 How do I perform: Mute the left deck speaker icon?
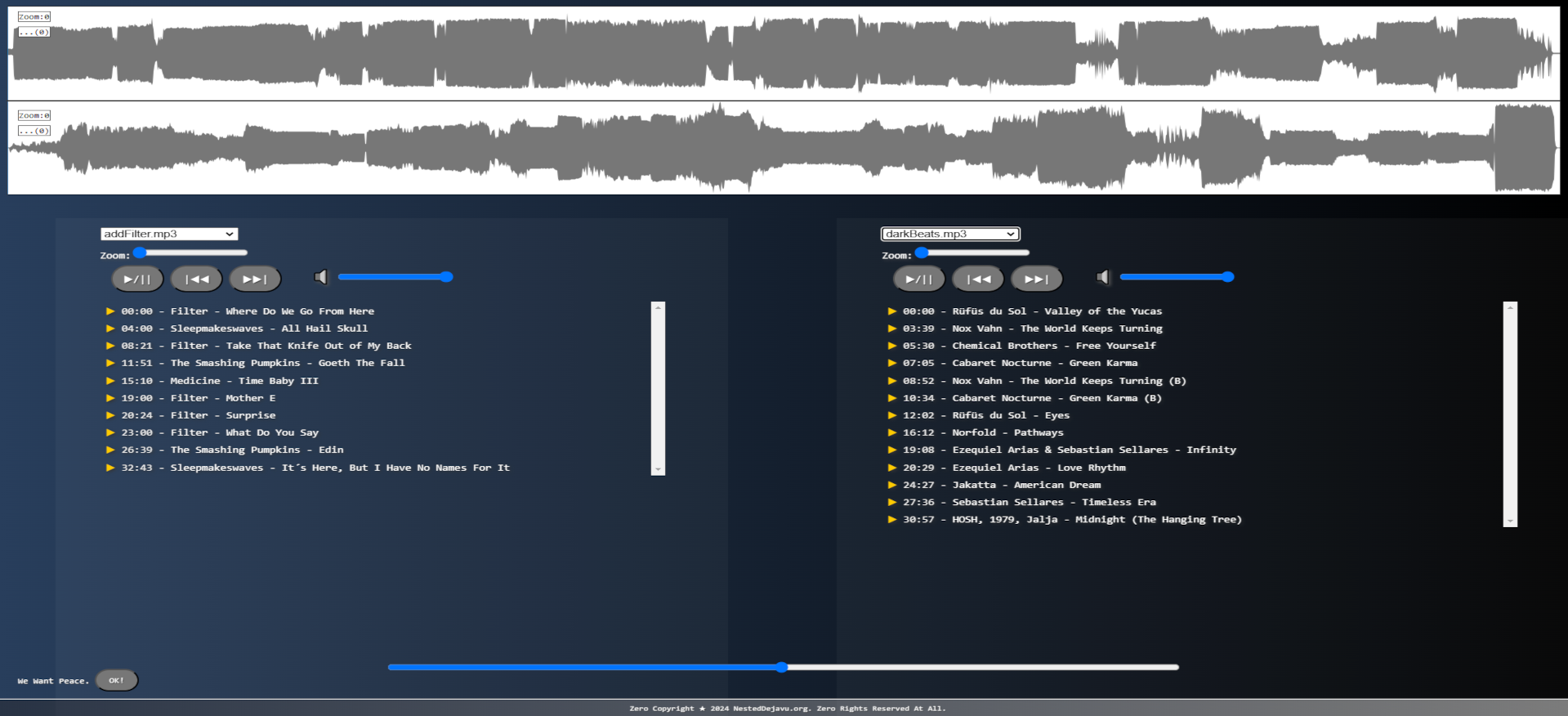[321, 277]
